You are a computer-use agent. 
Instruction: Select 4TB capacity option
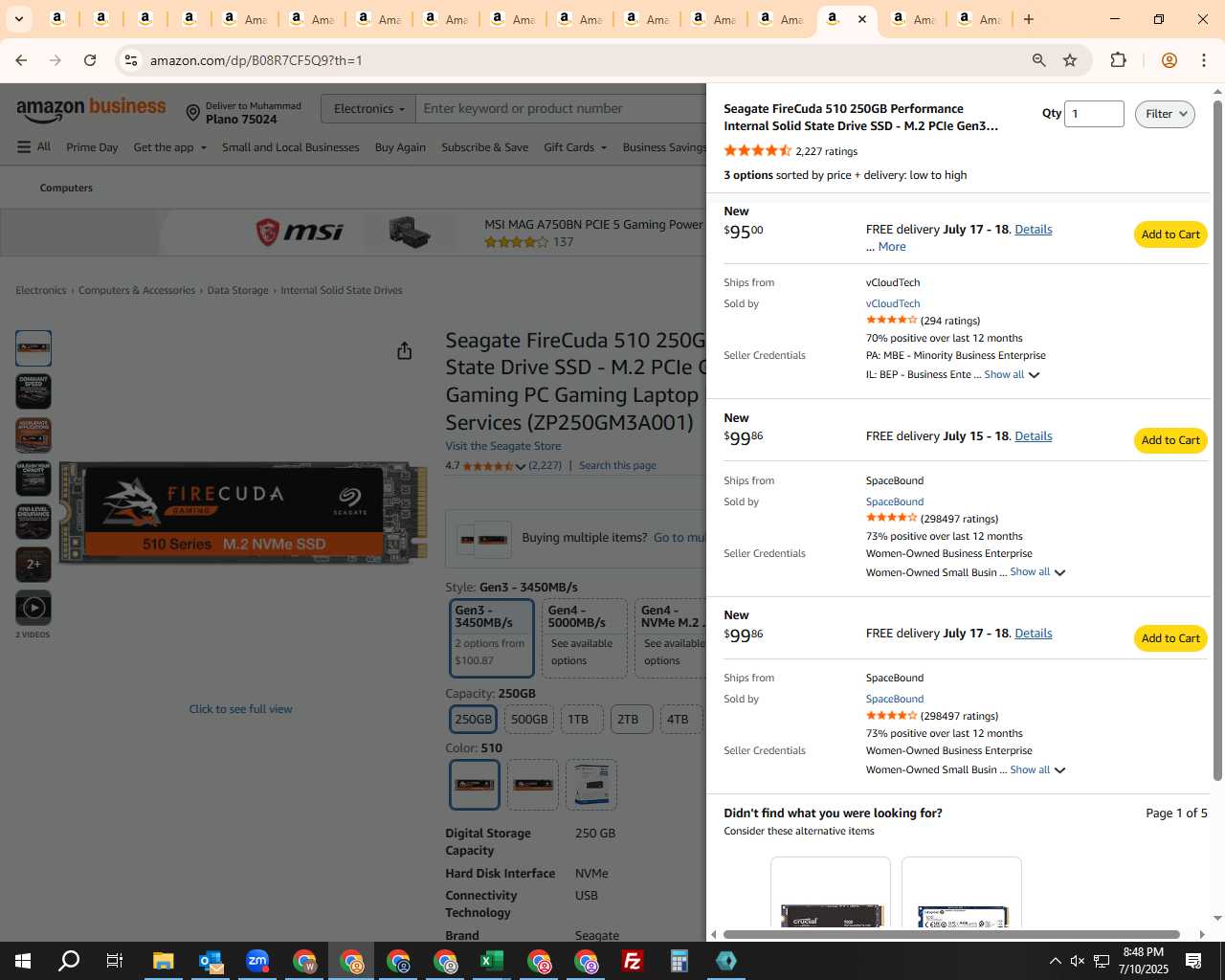click(x=680, y=720)
